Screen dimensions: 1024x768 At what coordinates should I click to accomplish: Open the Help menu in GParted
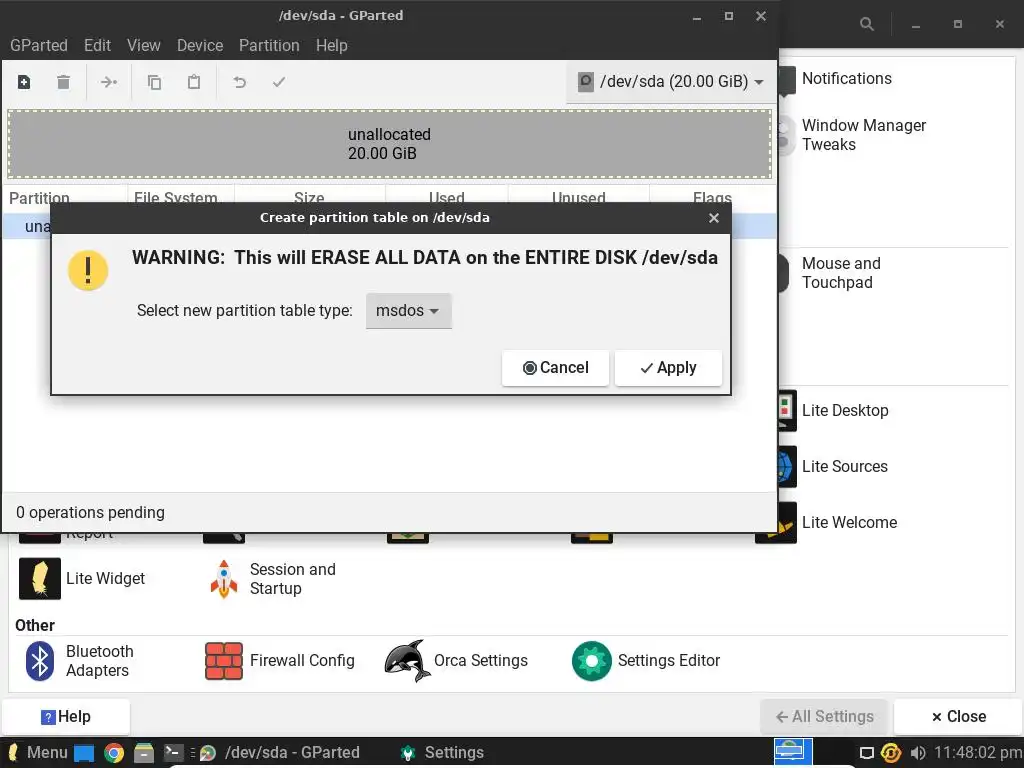coord(332,45)
